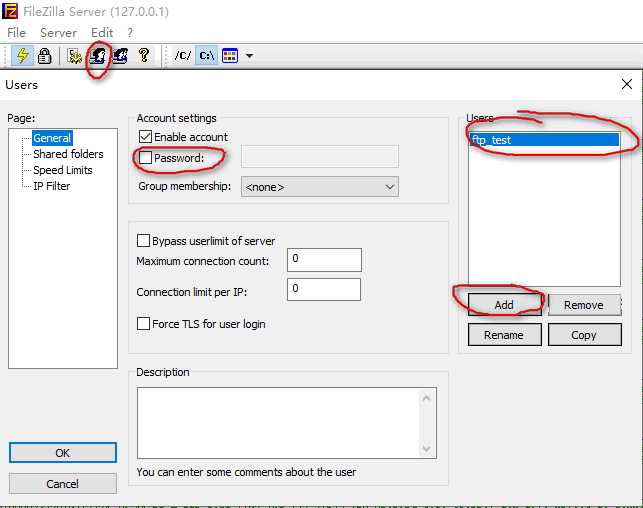The height and width of the screenshot is (508, 643).
Task: Click the FileZilla Server title bar logo
Action: (10, 11)
